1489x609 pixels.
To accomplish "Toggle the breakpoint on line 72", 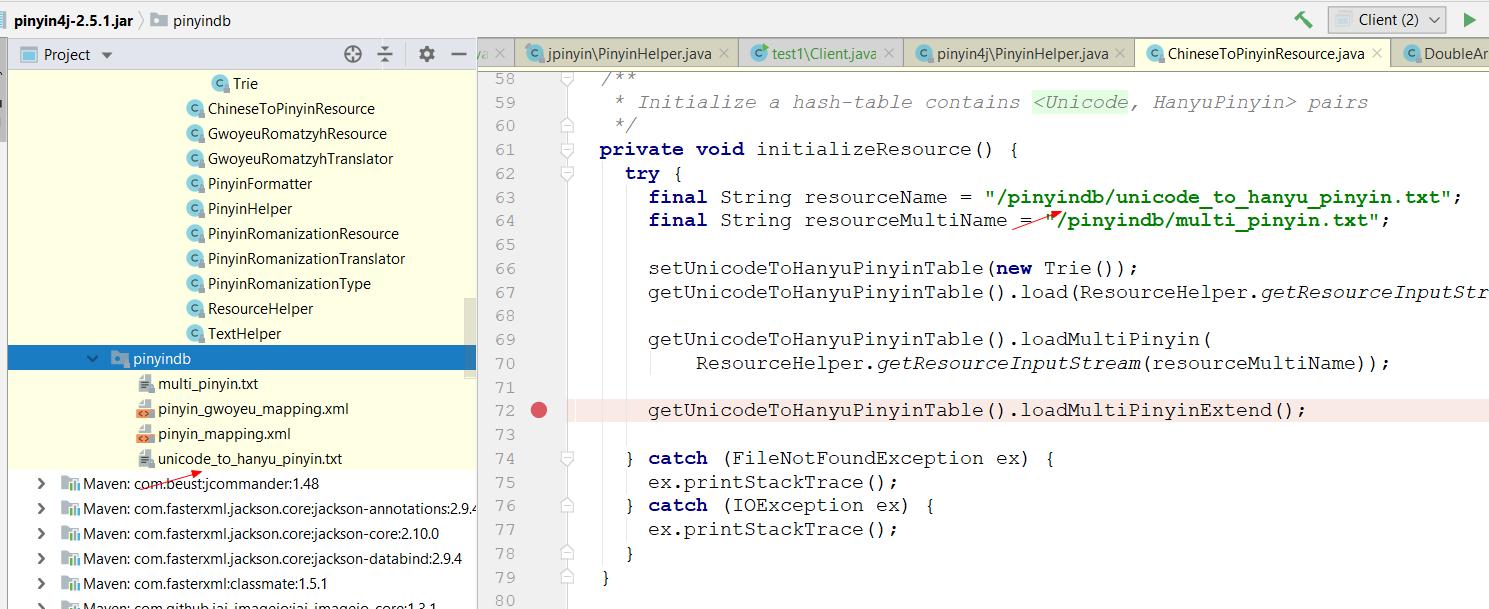I will click(539, 410).
